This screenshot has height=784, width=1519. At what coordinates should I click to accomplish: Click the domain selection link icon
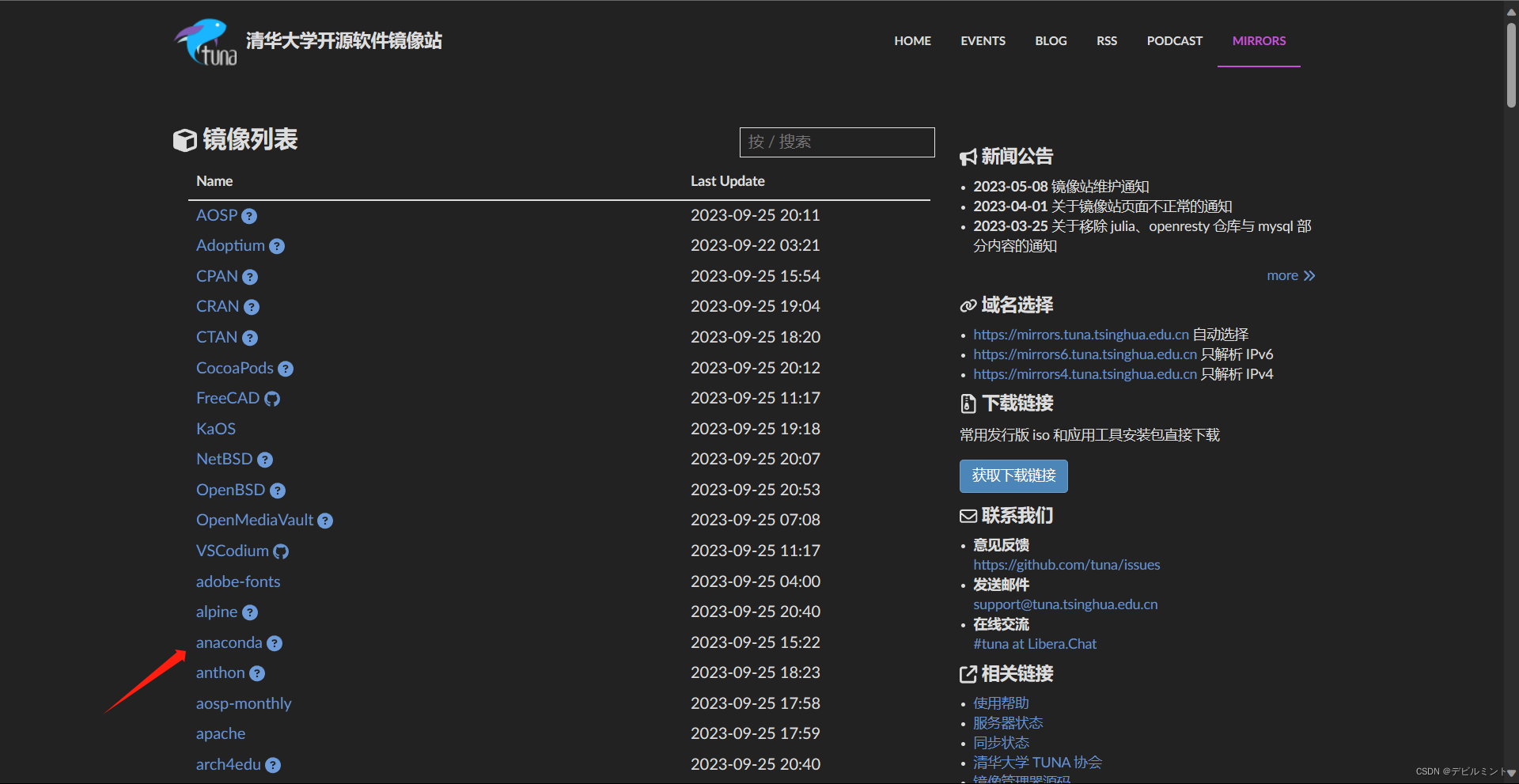pyautogui.click(x=968, y=305)
